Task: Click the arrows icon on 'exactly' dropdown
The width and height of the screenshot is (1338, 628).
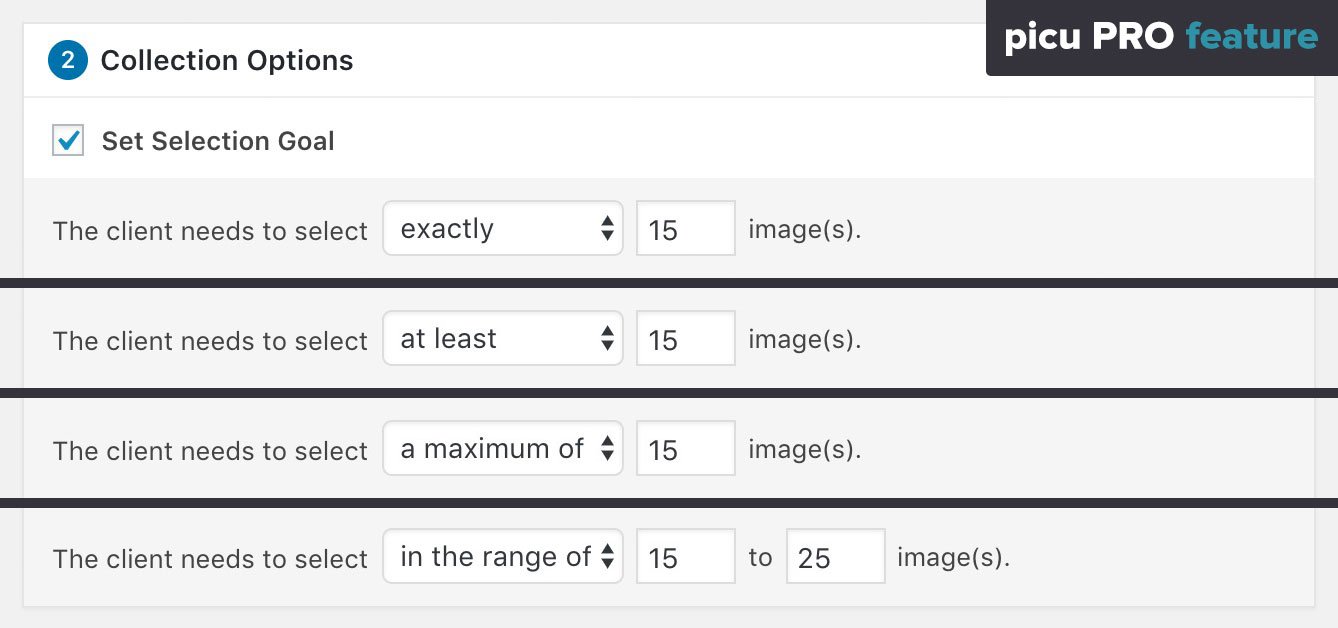Action: [607, 229]
